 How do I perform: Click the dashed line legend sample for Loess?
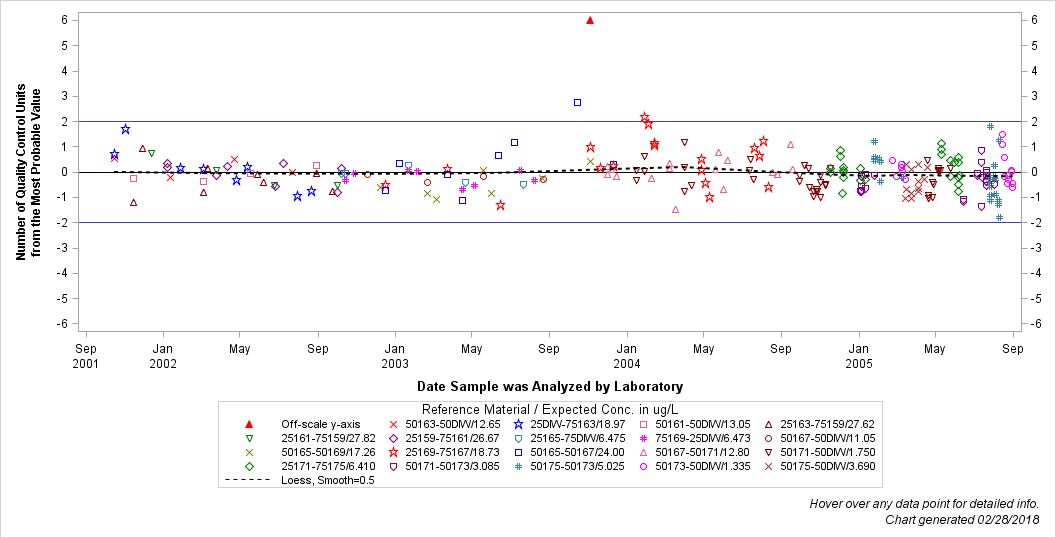point(249,480)
